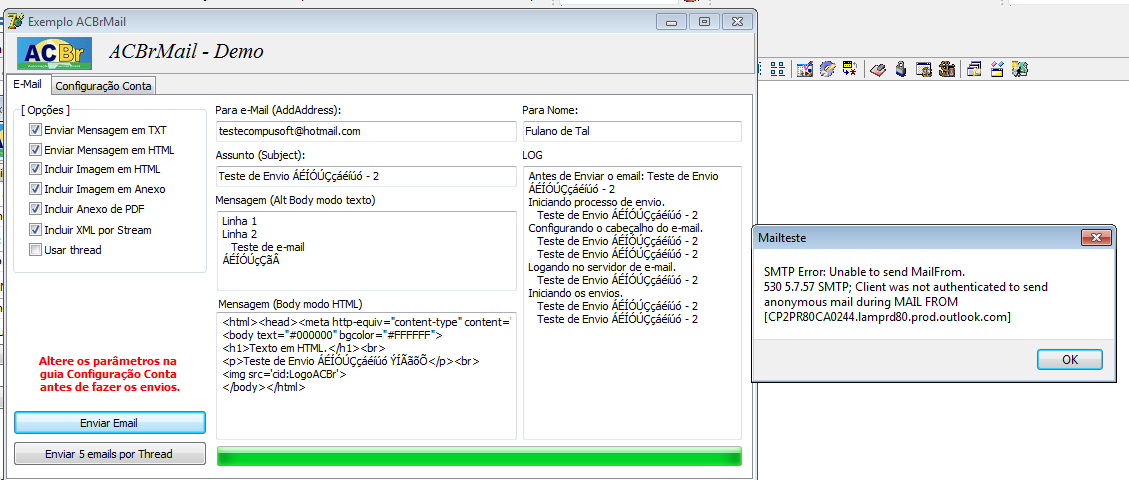1129x480 pixels.
Task: Click the Para Nome field with Fulano de Tal
Action: pos(631,132)
